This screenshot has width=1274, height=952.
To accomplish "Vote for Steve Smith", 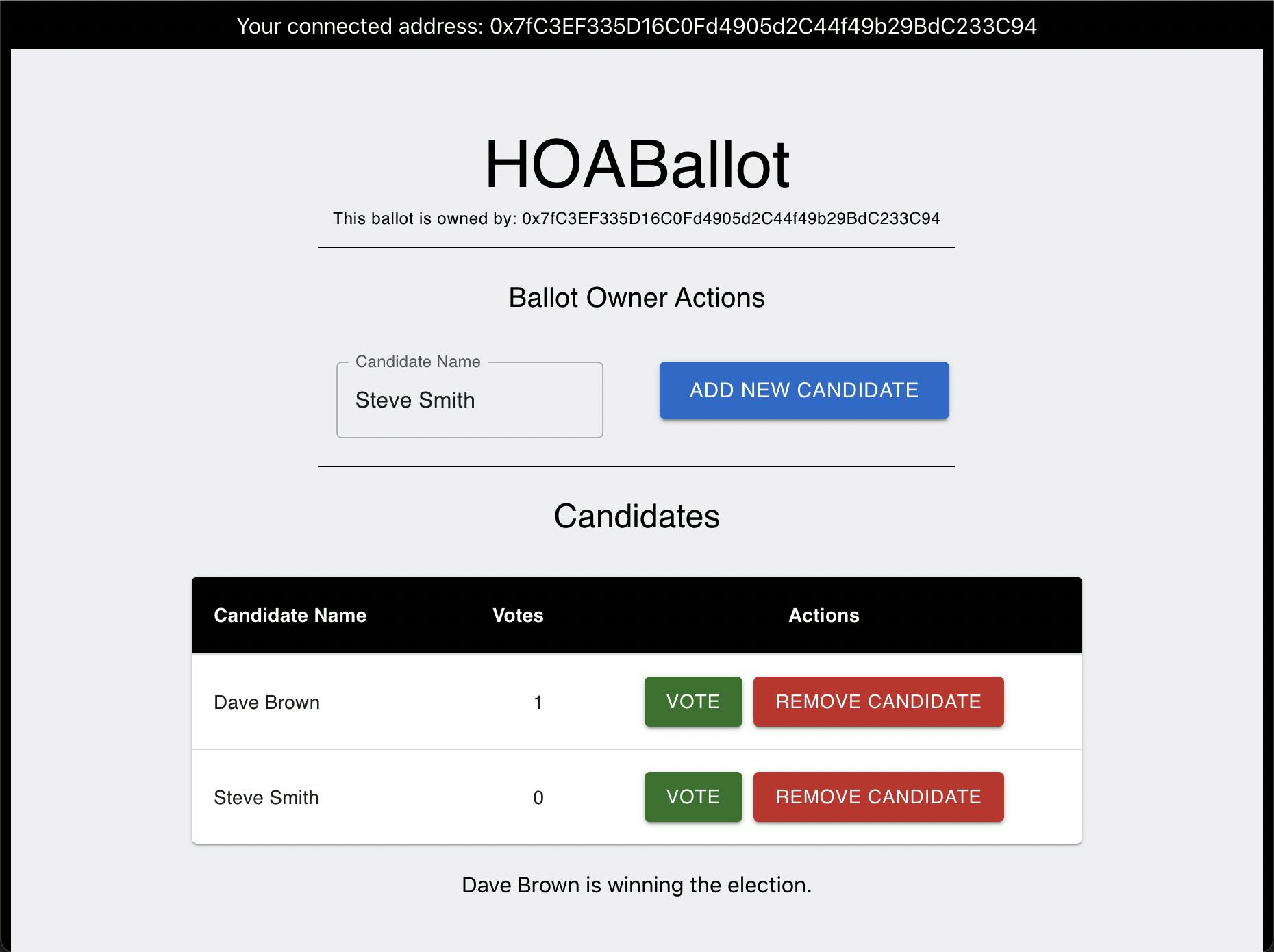I will click(x=692, y=797).
